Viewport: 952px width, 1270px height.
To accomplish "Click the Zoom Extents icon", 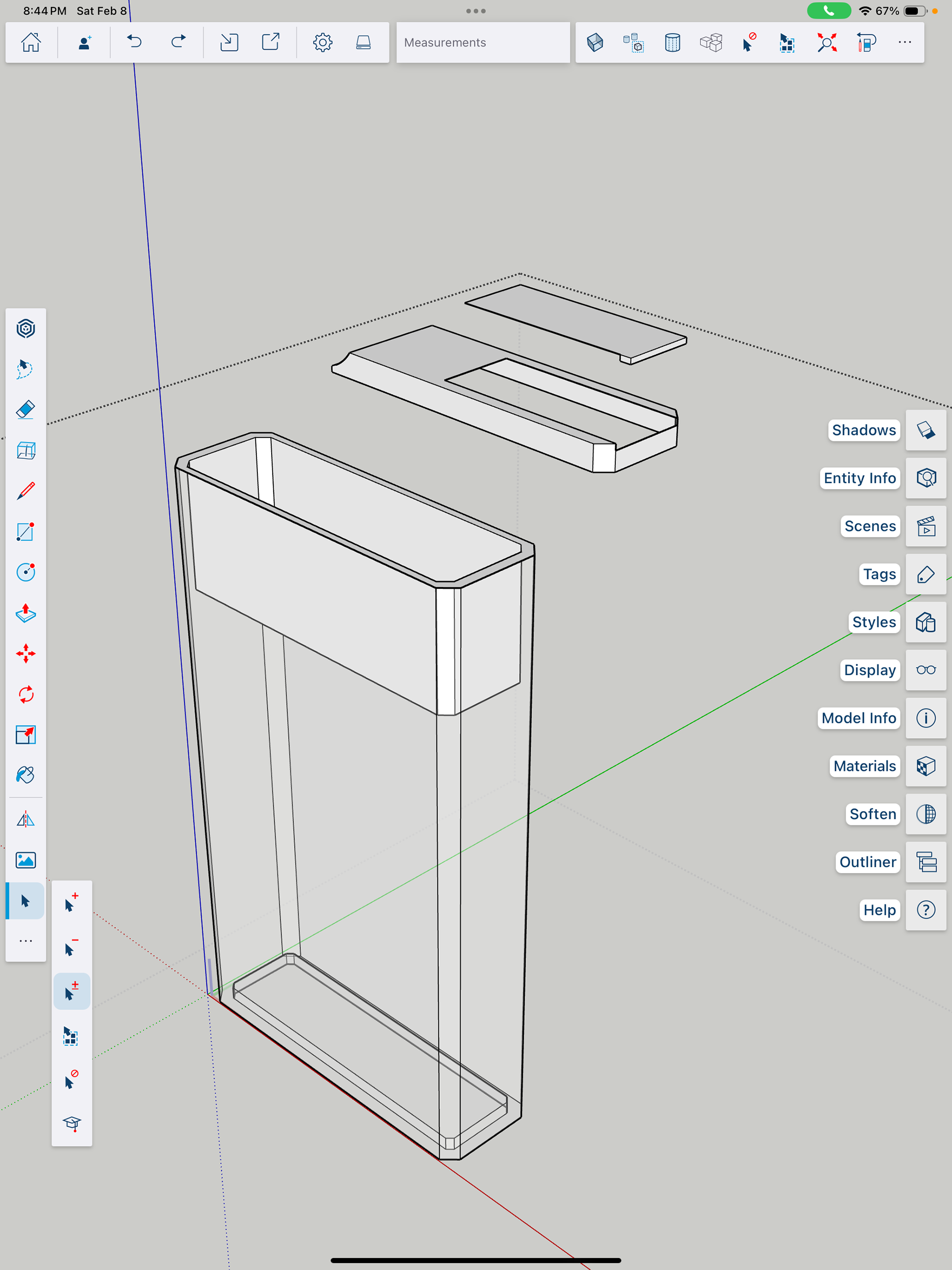I will coord(827,43).
